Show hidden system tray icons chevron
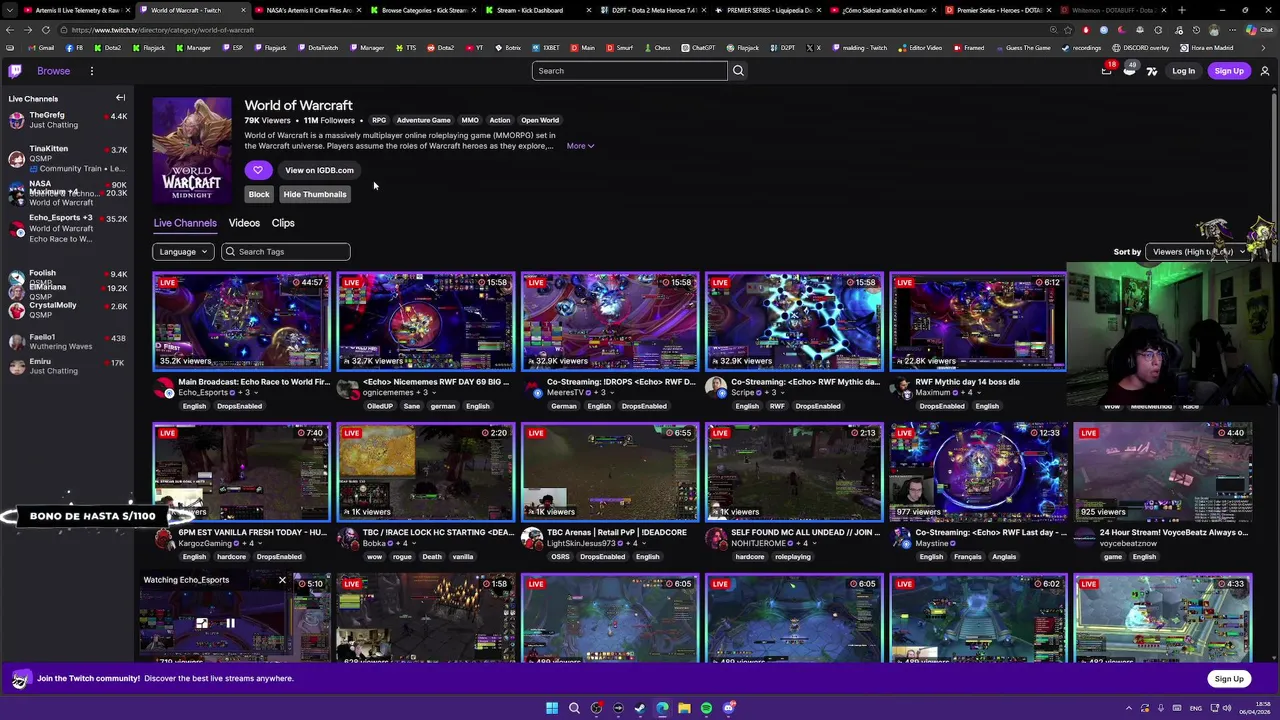The width and height of the screenshot is (1280, 720). pyautogui.click(x=1130, y=708)
